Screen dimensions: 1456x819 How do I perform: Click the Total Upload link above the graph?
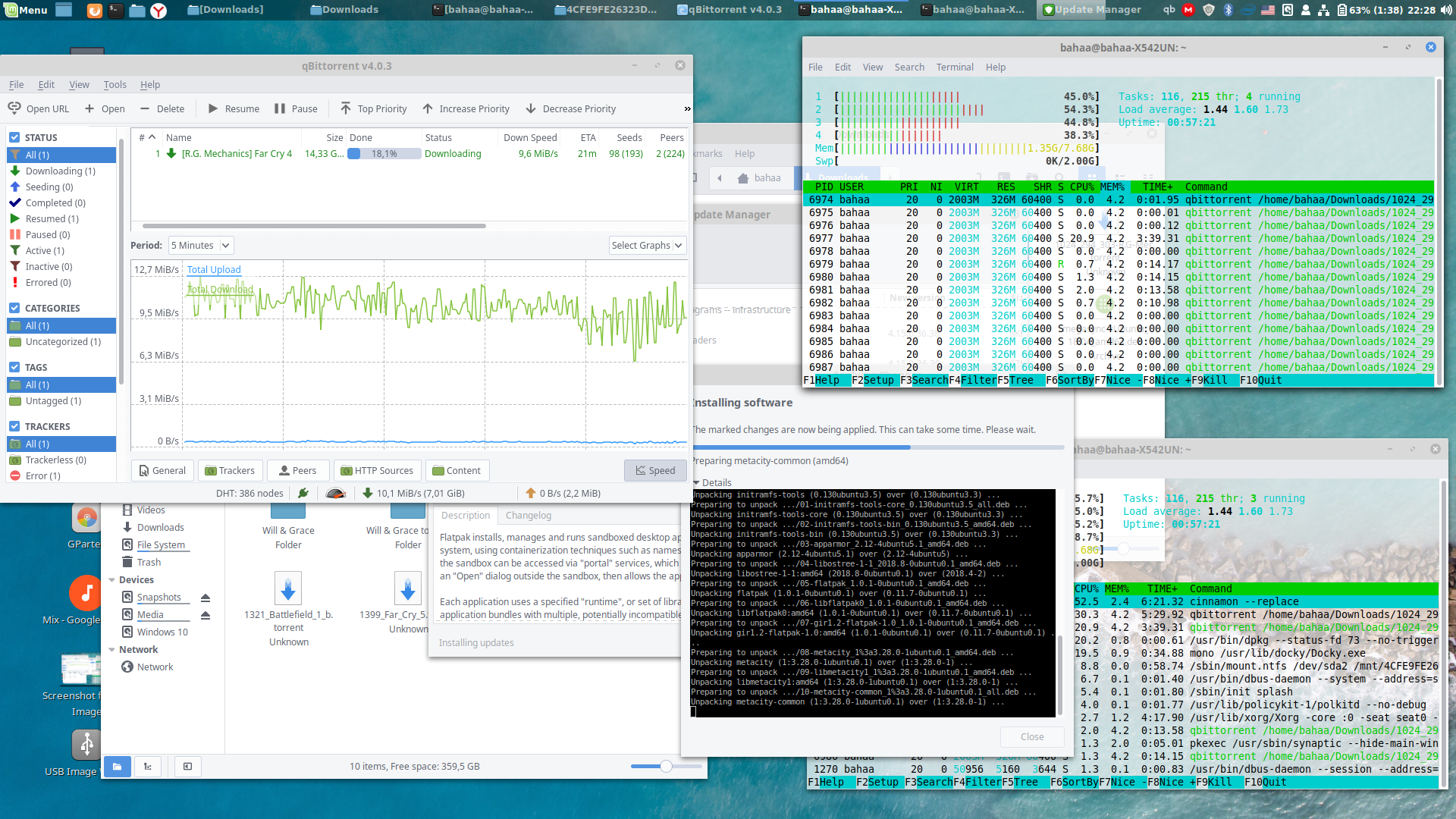213,269
